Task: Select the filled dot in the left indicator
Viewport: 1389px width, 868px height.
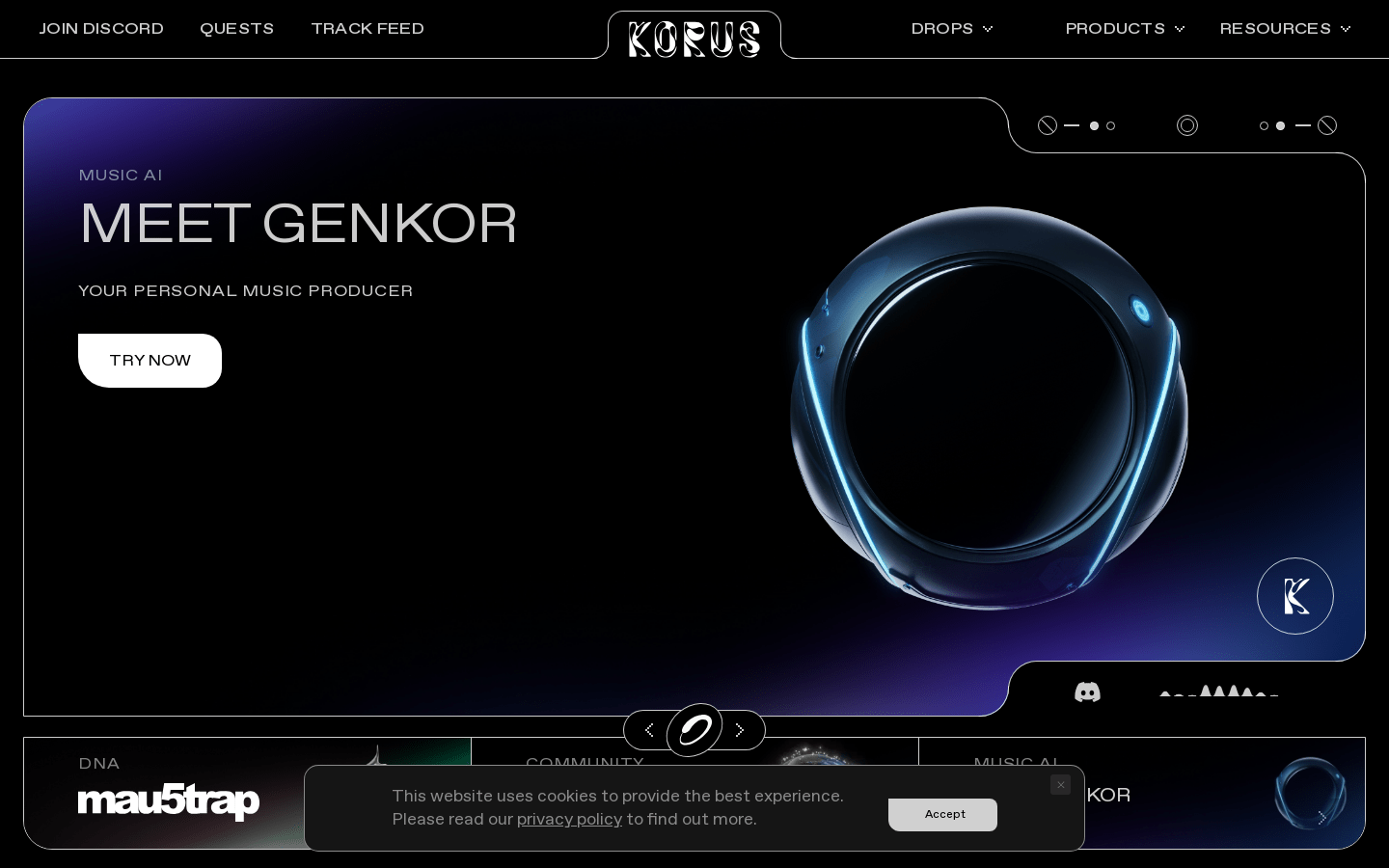Action: (1094, 125)
